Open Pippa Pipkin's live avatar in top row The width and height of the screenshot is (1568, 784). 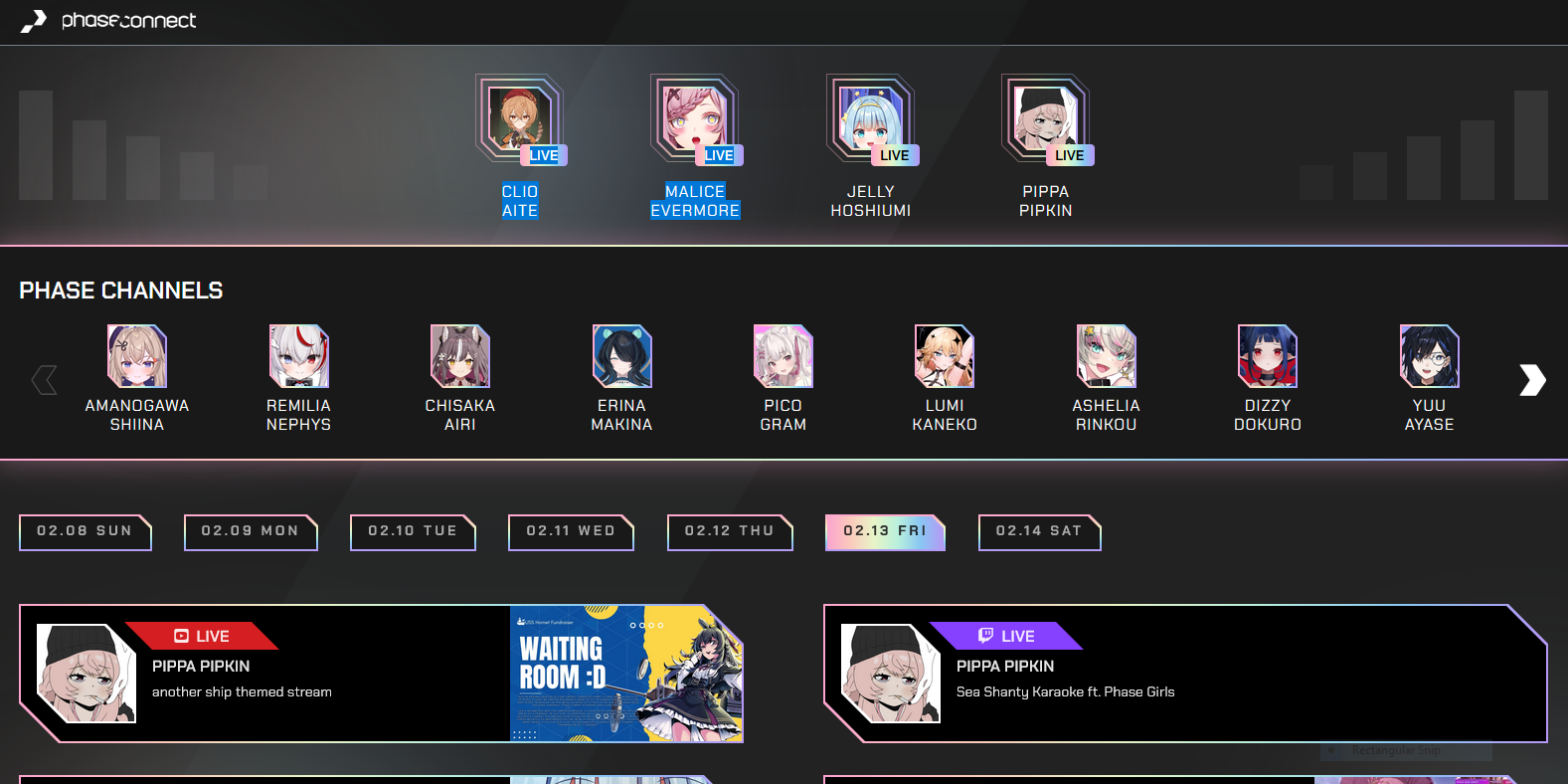(x=1046, y=119)
